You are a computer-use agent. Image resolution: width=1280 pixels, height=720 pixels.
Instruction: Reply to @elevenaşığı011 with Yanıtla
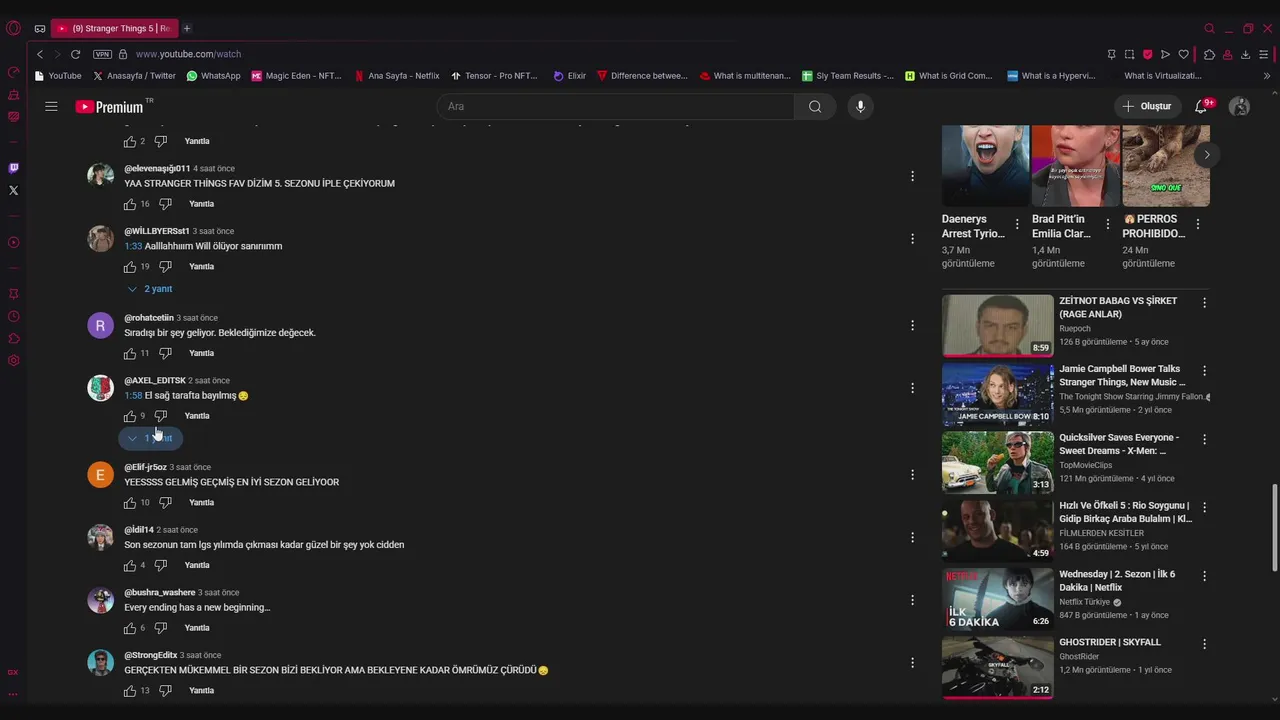(199, 204)
